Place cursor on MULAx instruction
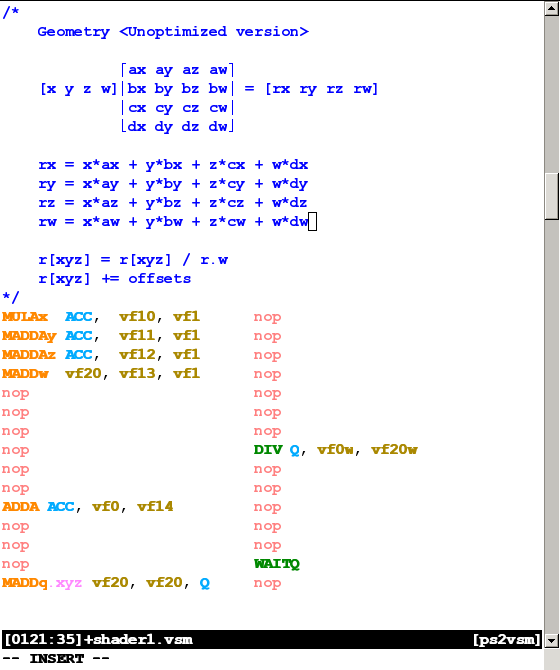 (x=25, y=317)
